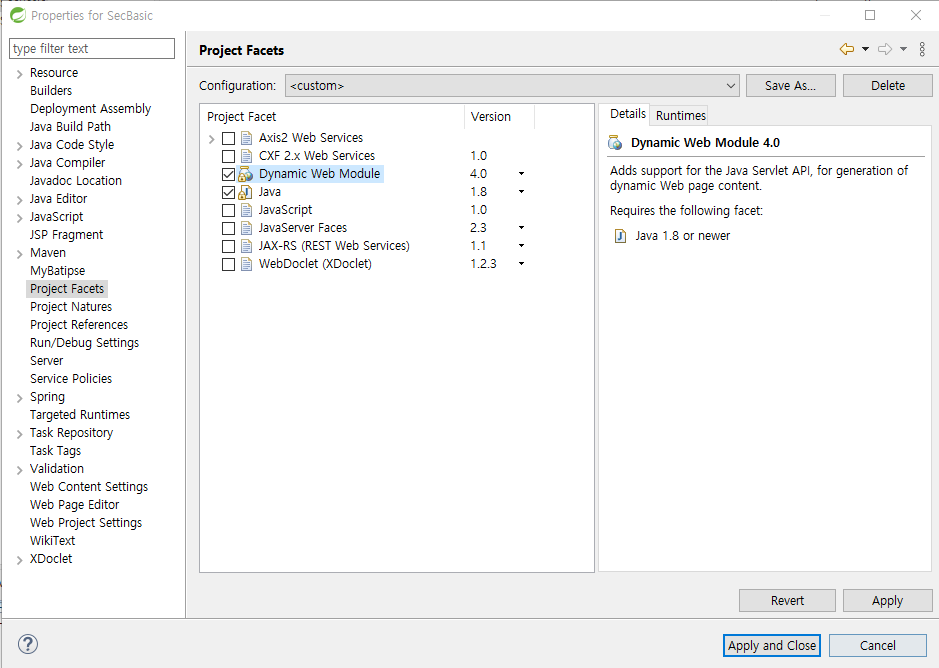This screenshot has height=668, width=939.
Task: Click the forward navigation arrow icon
Action: 885,49
